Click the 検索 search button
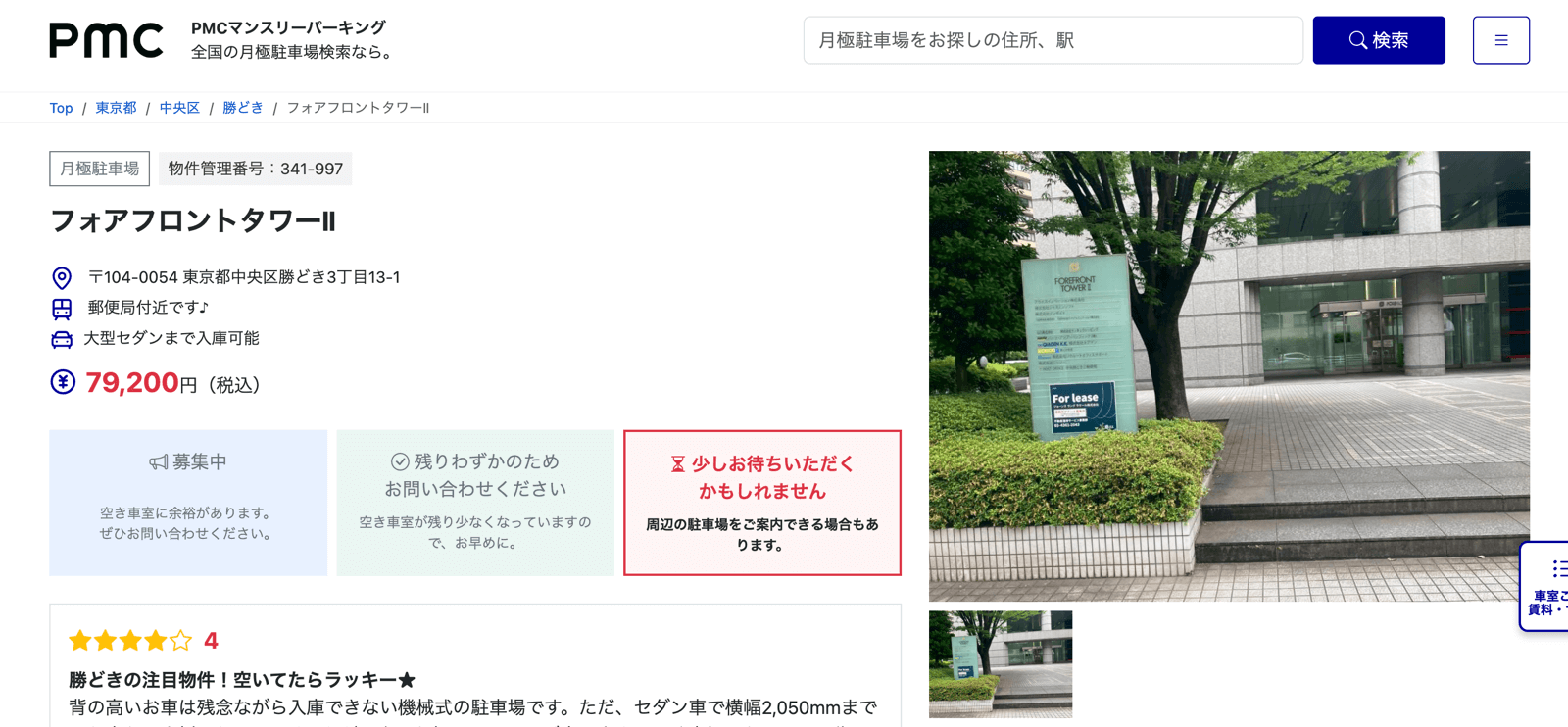Screen dimensions: 1568x727 tap(1379, 40)
